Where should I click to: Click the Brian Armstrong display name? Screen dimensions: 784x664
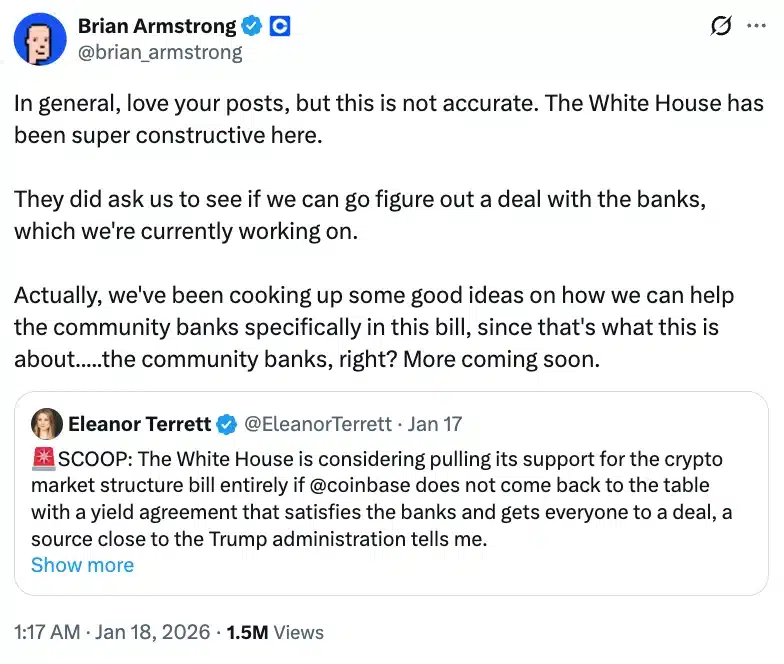[x=157, y=26]
